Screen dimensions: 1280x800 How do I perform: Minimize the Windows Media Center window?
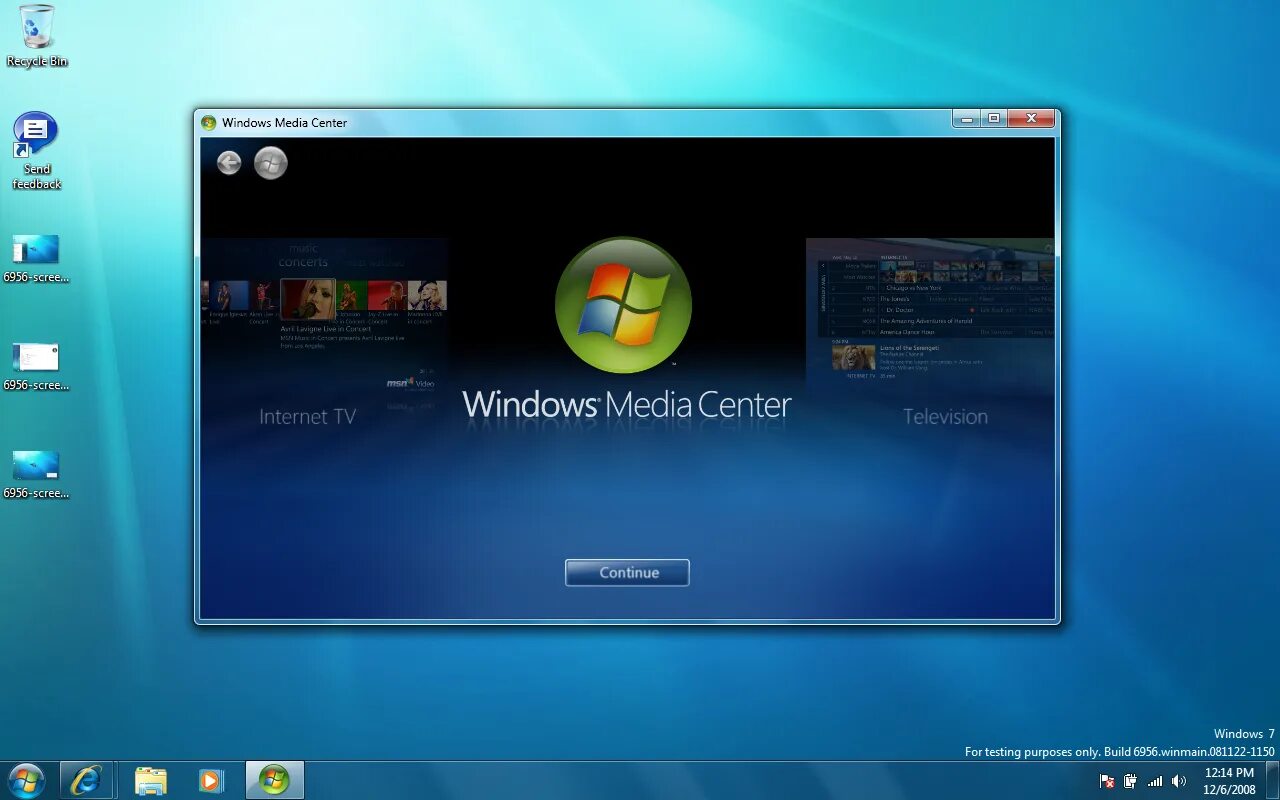tap(966, 119)
